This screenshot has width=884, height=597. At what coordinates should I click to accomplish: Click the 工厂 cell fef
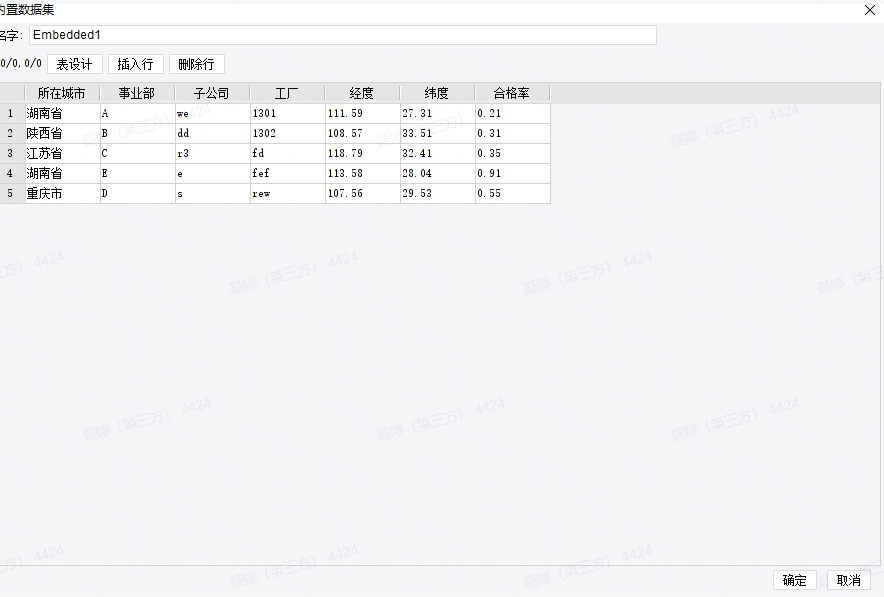(x=288, y=174)
